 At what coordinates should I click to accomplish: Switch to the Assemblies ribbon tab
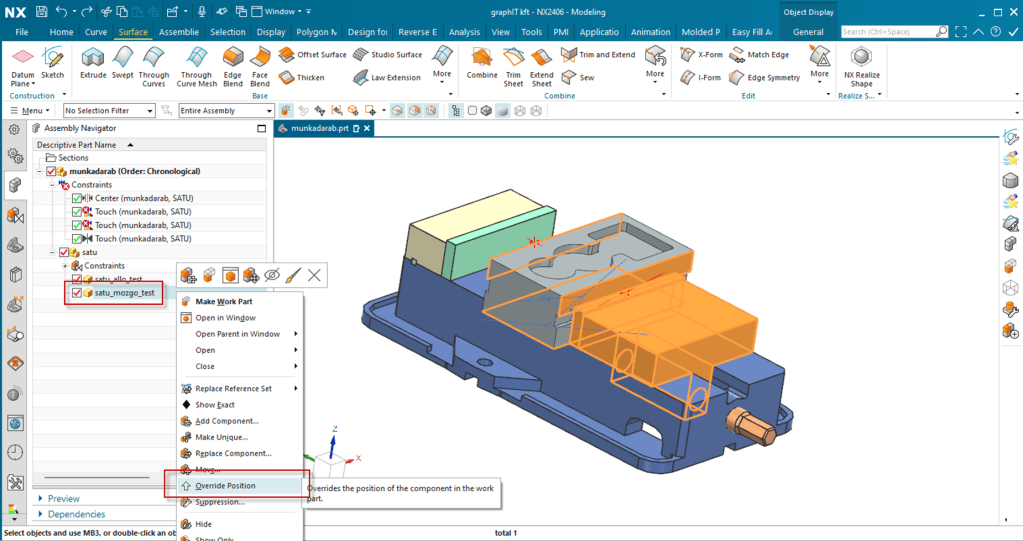click(x=179, y=32)
